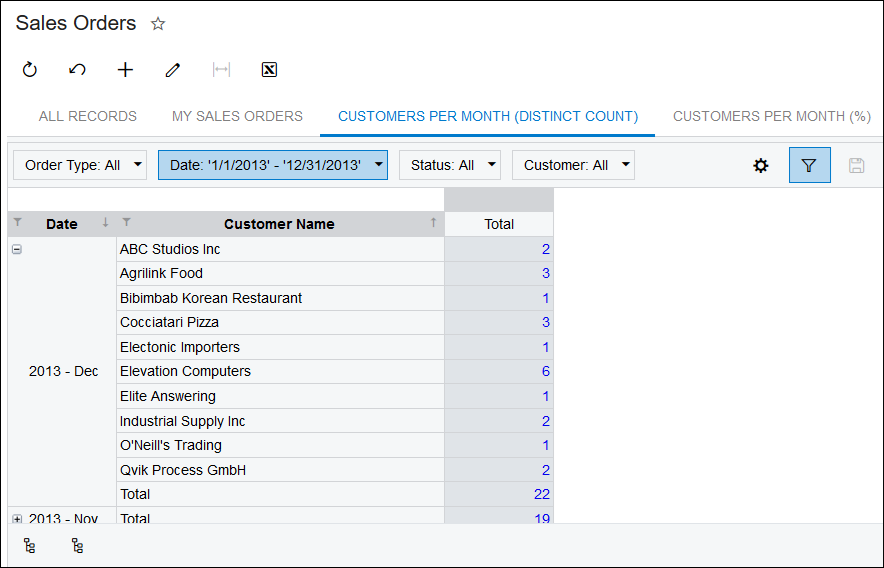Click the pencil Edit icon

(x=173, y=70)
